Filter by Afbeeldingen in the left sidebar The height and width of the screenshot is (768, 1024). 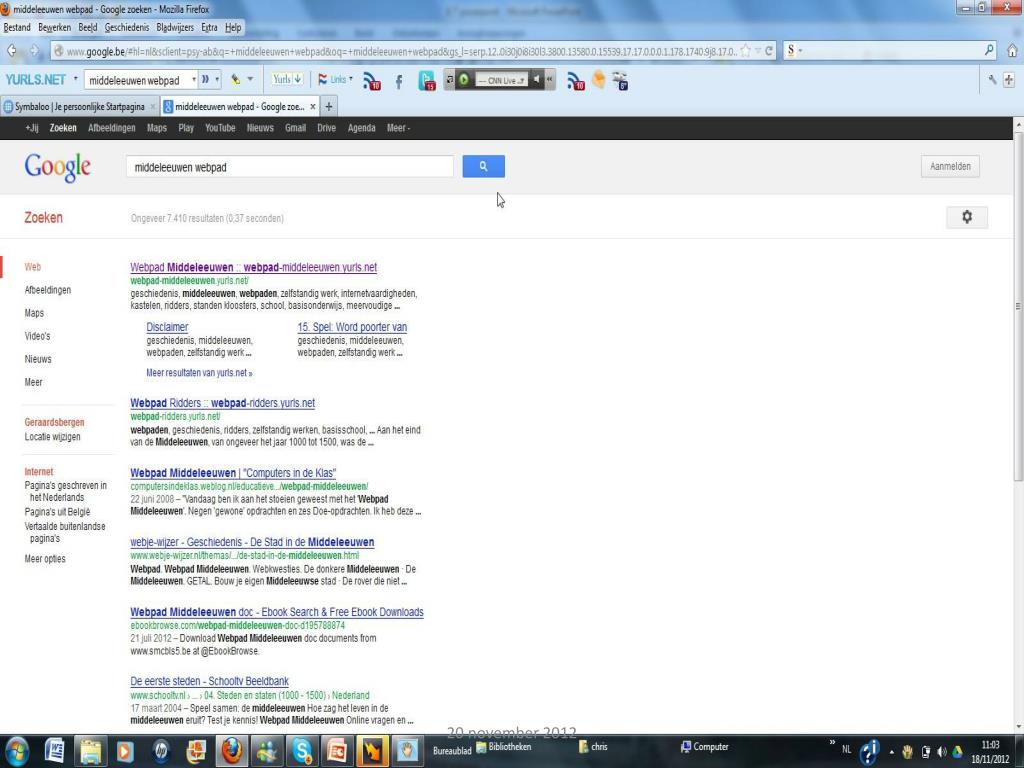(x=48, y=290)
